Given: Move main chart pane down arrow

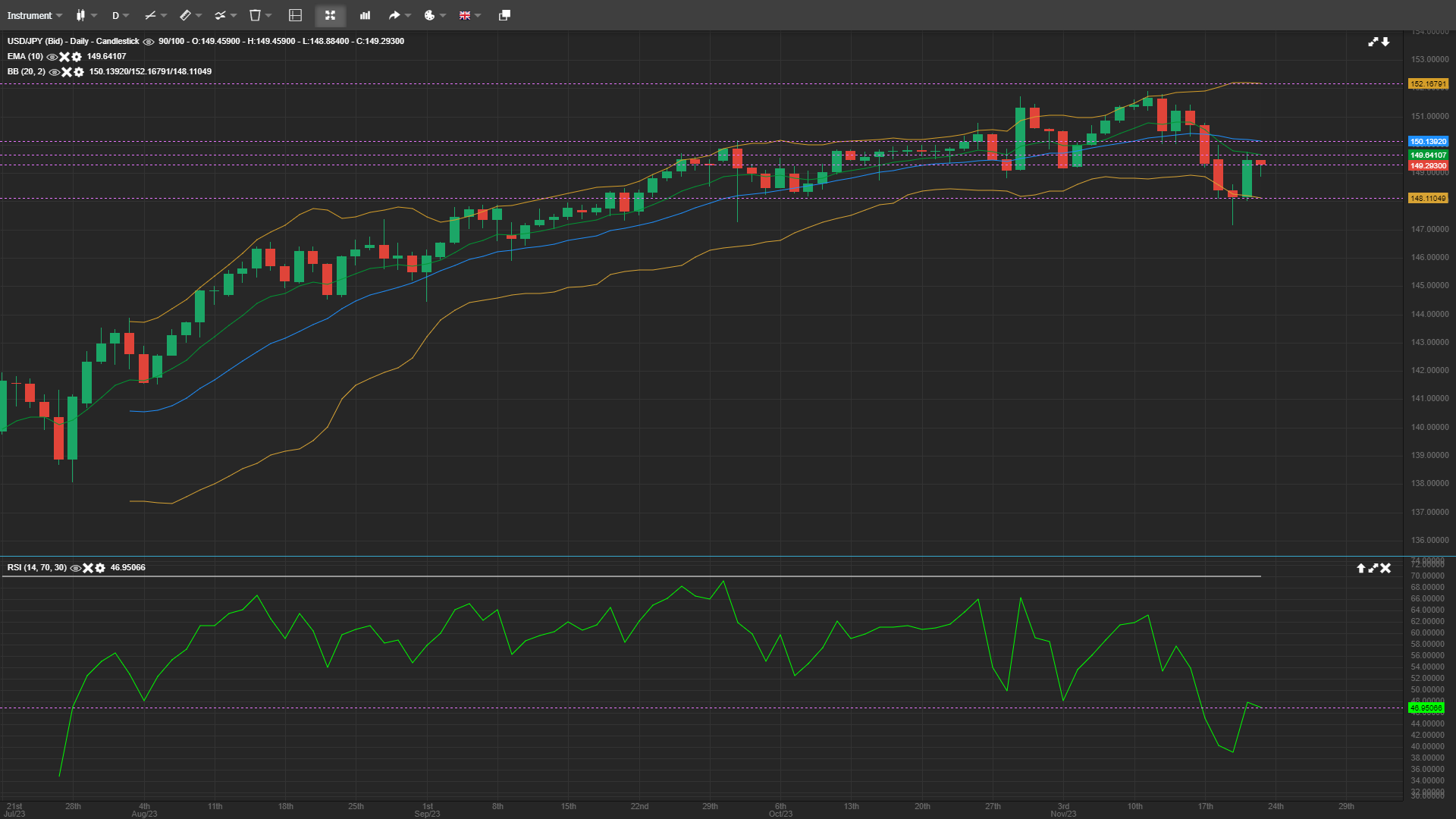Looking at the screenshot, I should (1385, 42).
